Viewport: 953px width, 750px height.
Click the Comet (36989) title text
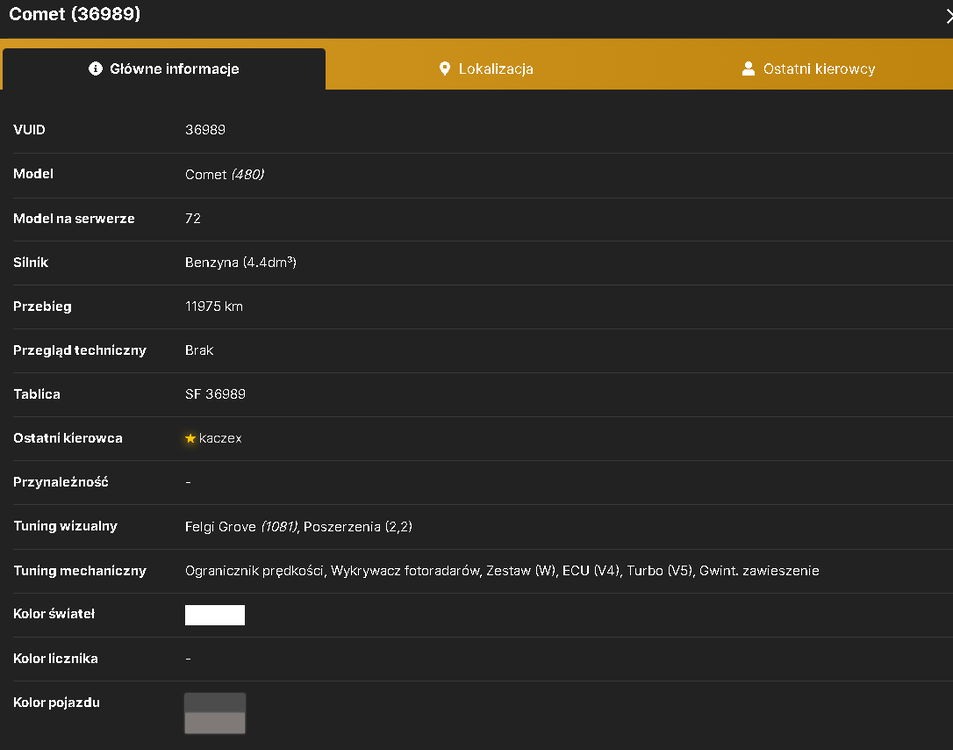[x=75, y=13]
